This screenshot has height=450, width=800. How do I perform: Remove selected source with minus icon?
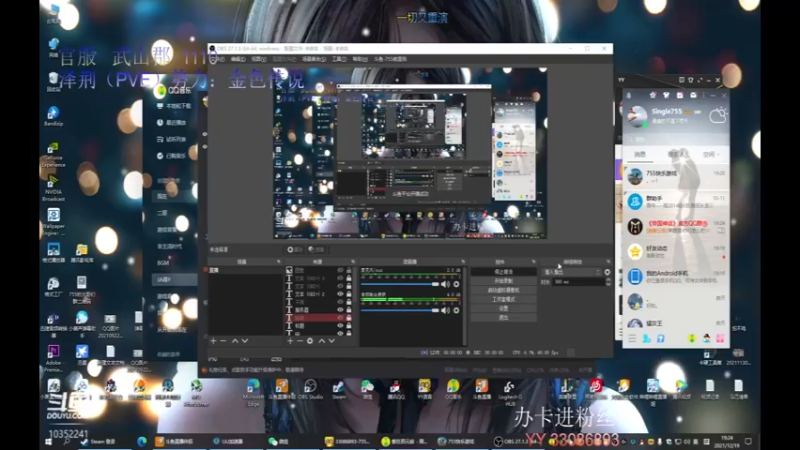299,341
